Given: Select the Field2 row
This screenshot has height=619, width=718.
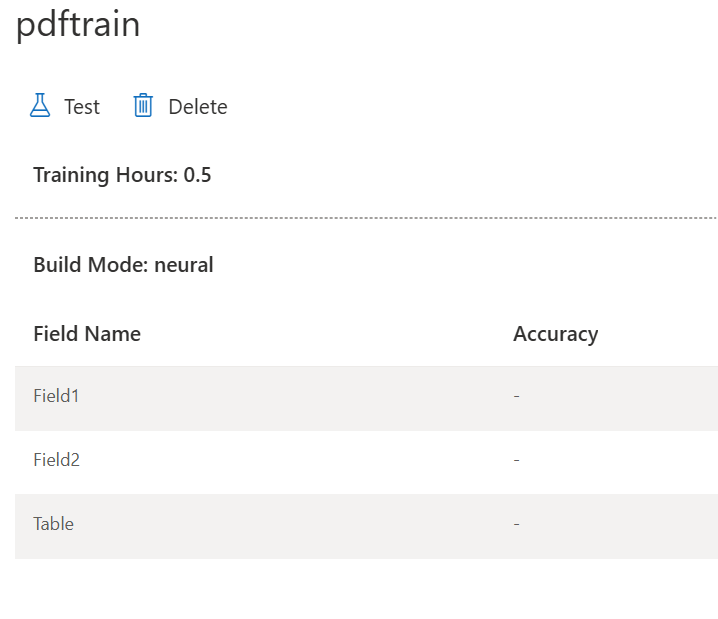Looking at the screenshot, I should click(366, 462).
